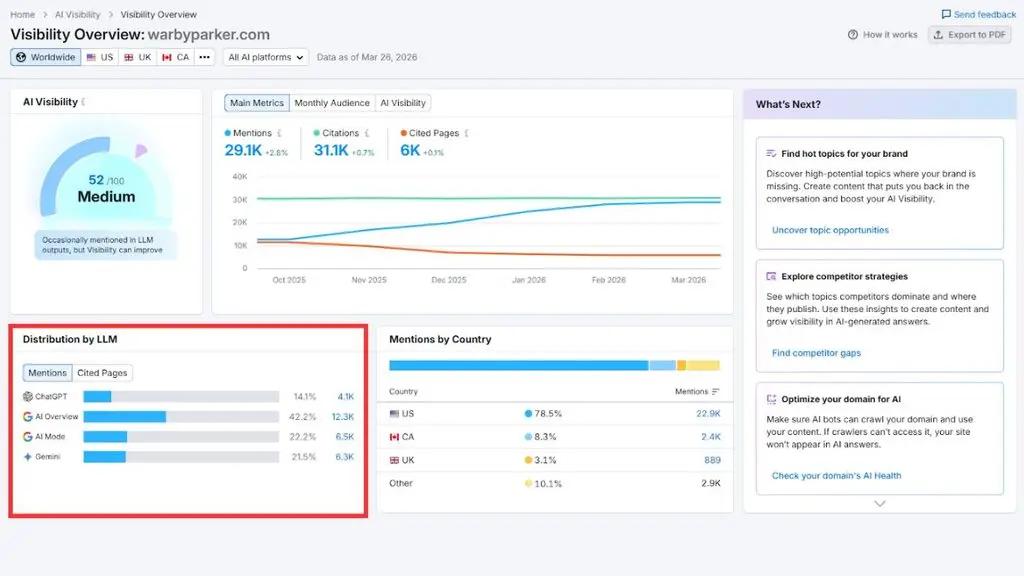Click the Send feedback speech bubble icon
The image size is (1024, 576).
946,14
